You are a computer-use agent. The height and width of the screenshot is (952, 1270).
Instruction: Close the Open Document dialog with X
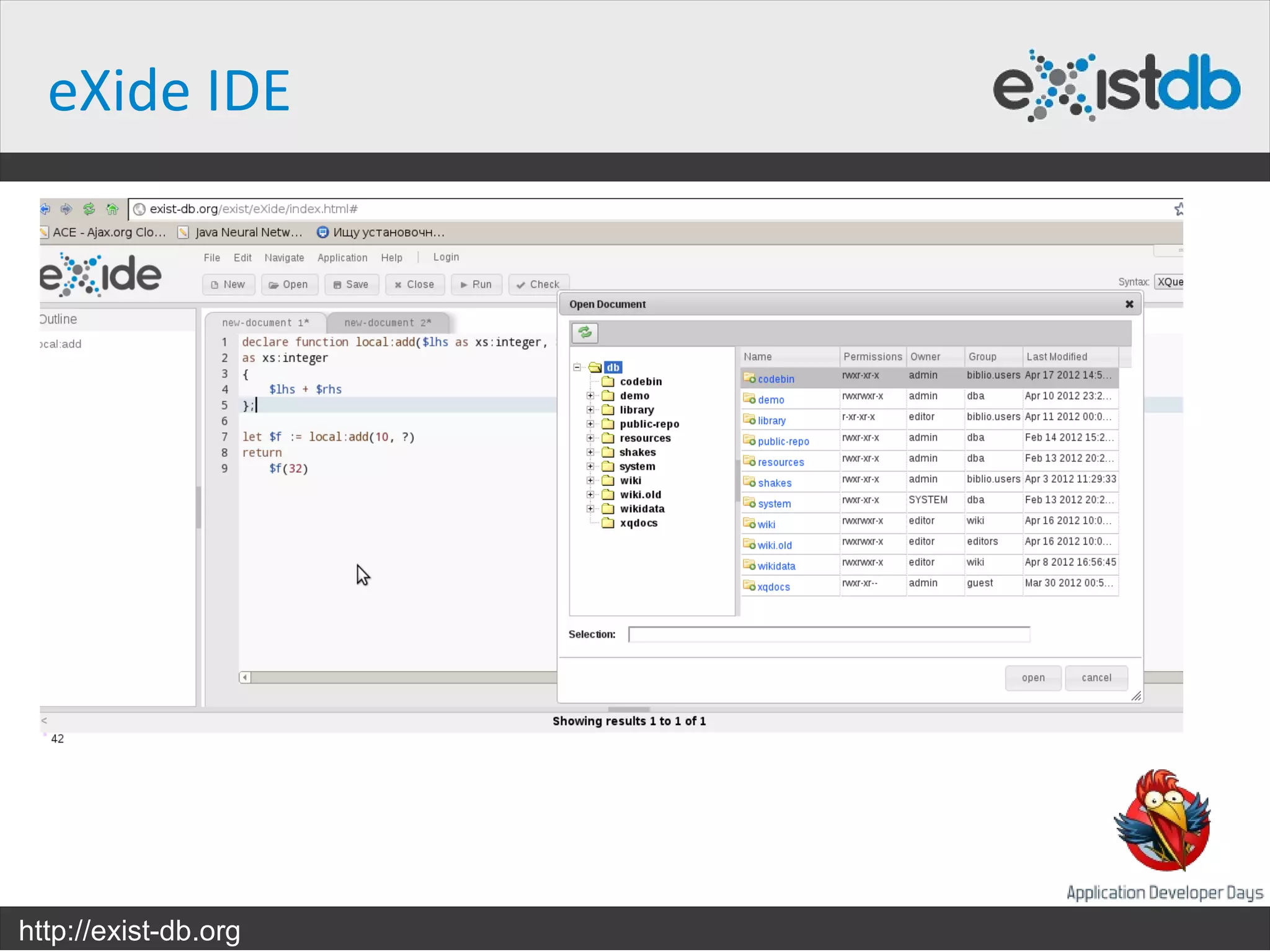coord(1129,304)
